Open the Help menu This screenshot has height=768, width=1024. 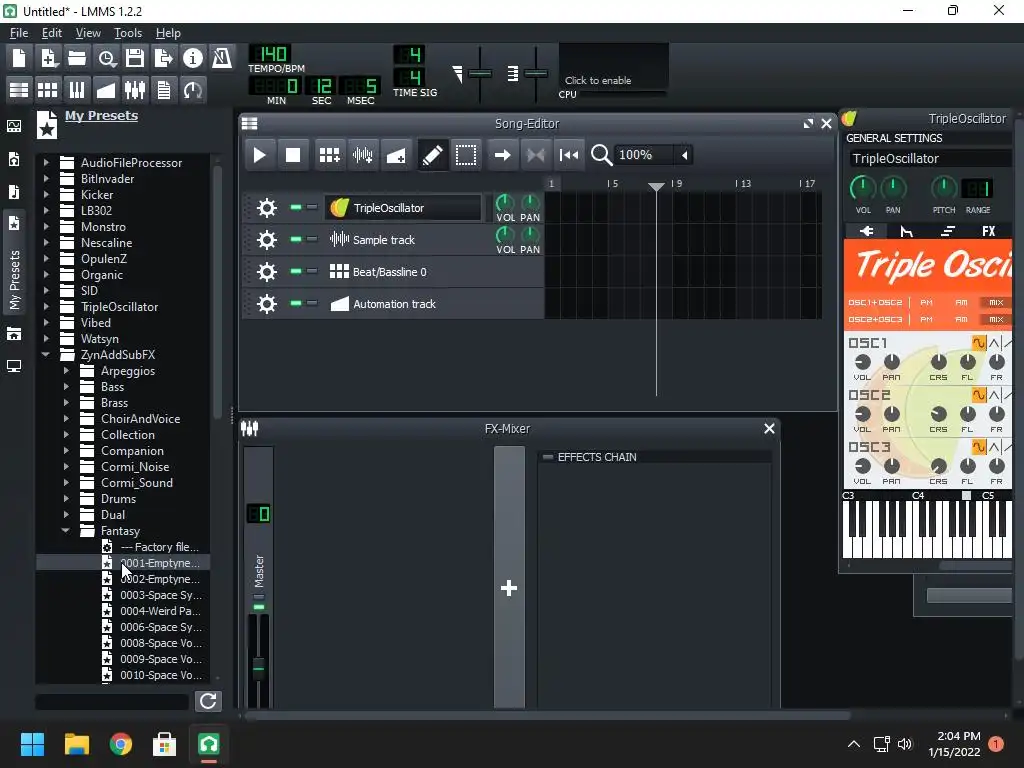coord(168,33)
